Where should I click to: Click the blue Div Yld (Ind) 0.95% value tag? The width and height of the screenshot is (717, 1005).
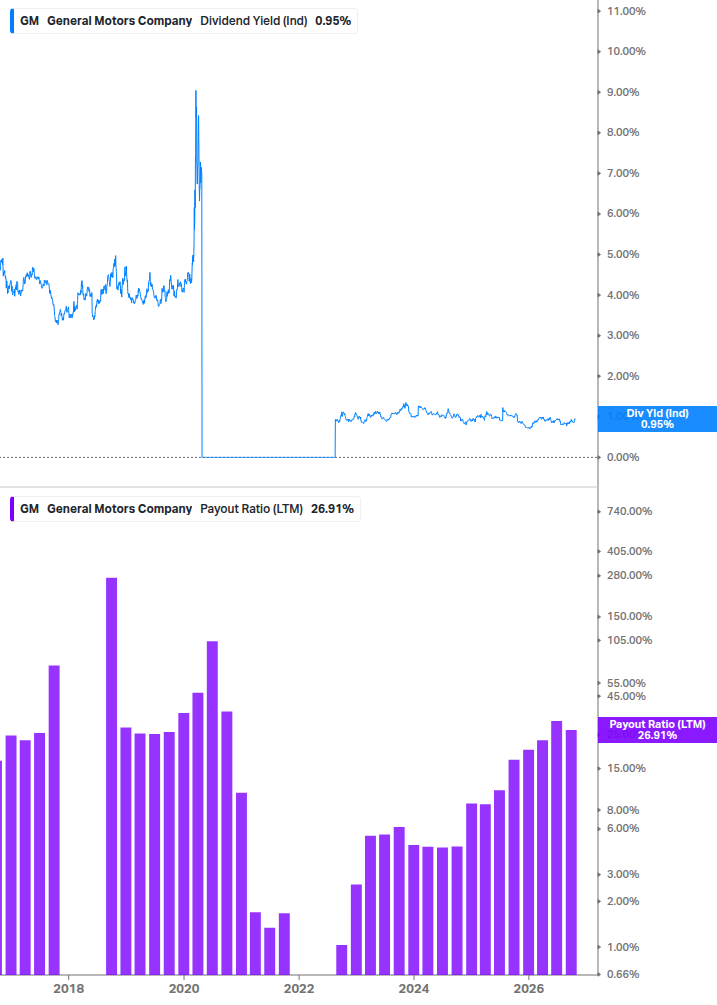[x=657, y=419]
